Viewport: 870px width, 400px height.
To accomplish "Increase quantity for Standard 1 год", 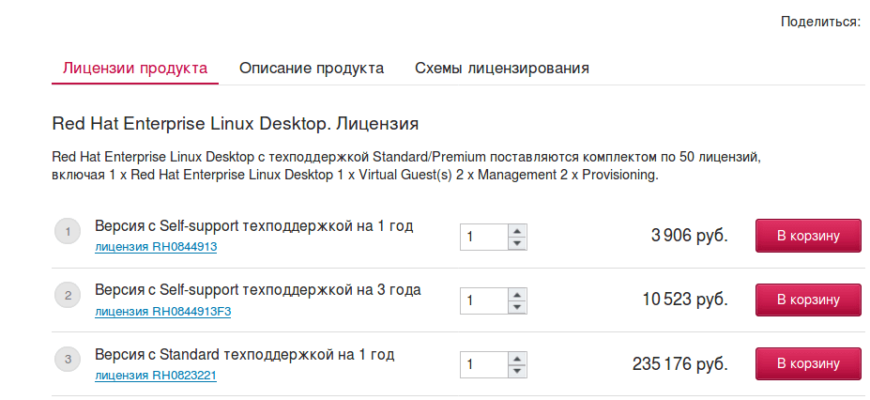I will [x=517, y=358].
